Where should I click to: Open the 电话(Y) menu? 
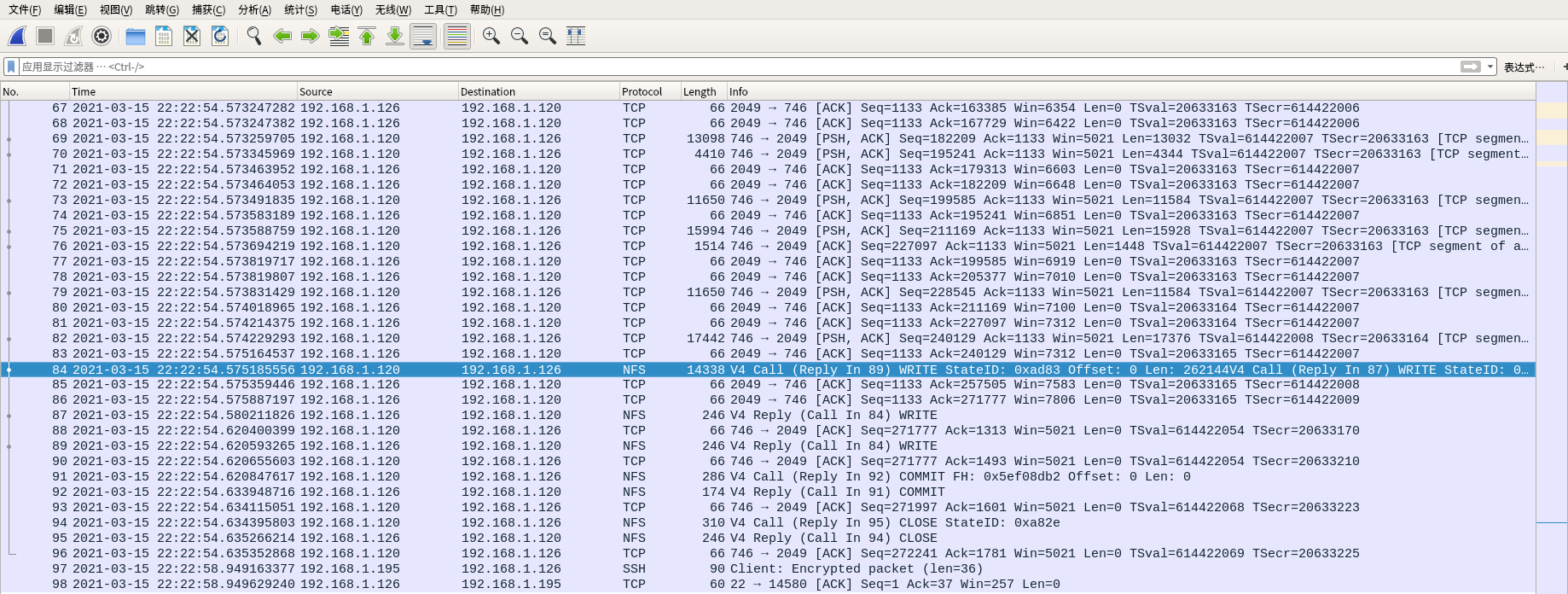coord(346,9)
